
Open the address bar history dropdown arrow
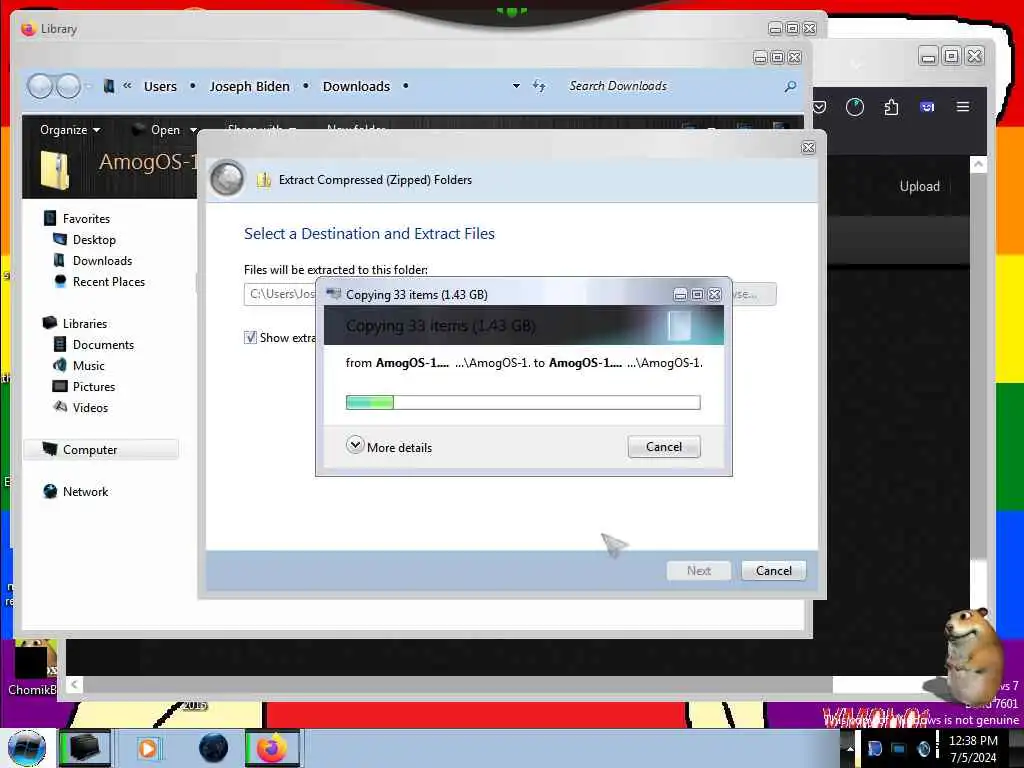point(516,86)
